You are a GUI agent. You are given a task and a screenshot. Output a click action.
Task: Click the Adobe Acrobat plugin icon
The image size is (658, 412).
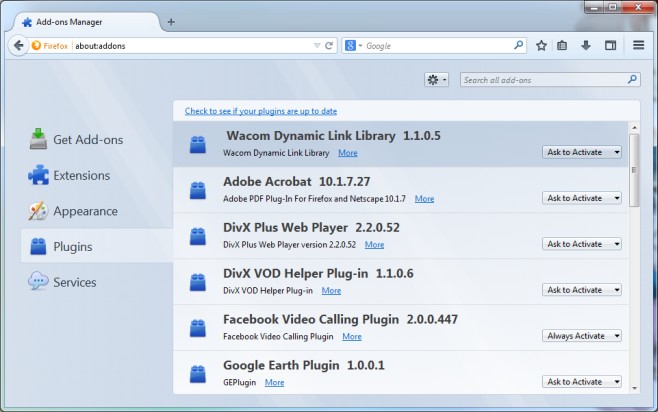tap(198, 190)
